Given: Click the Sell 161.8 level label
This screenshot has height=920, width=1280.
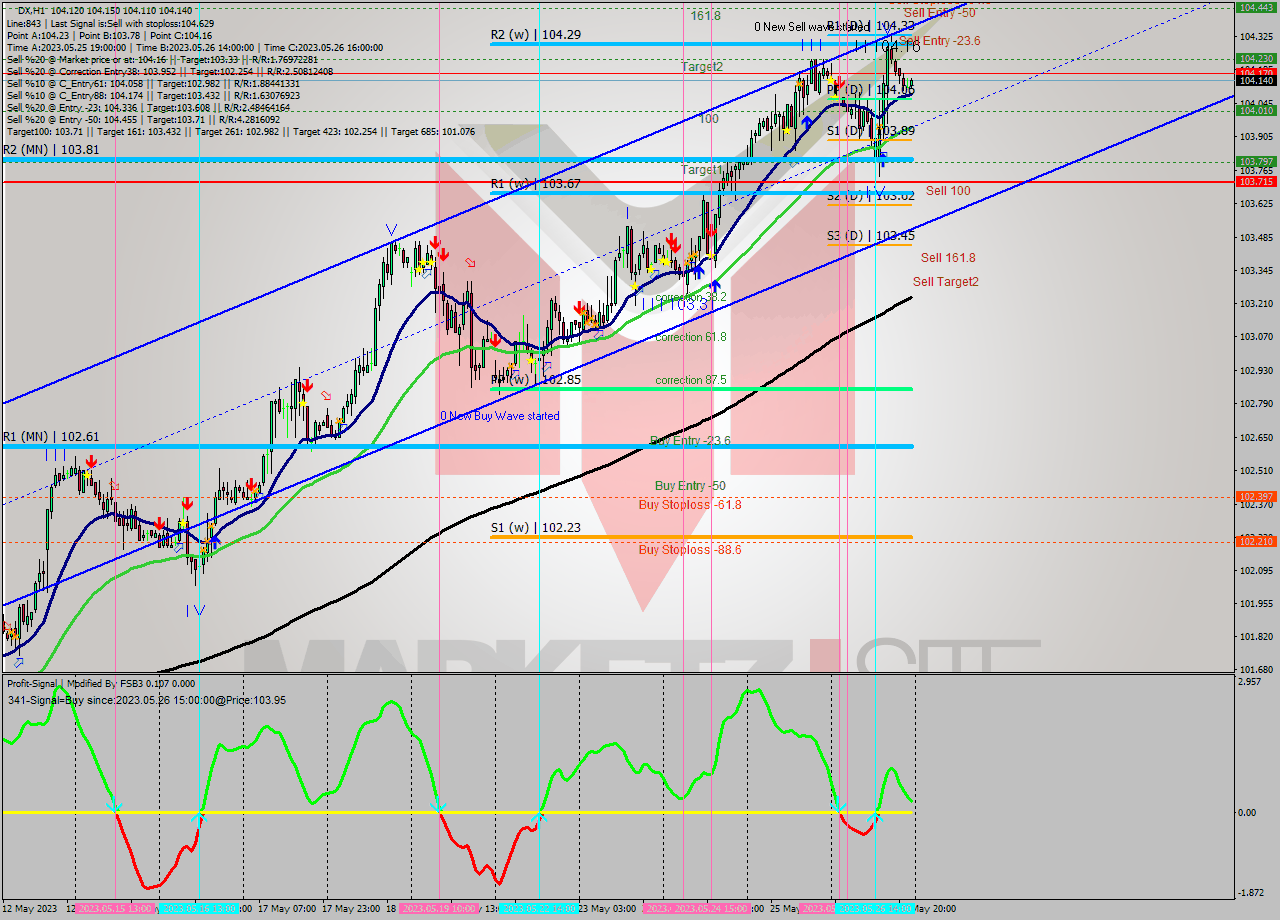Looking at the screenshot, I should 948,257.
